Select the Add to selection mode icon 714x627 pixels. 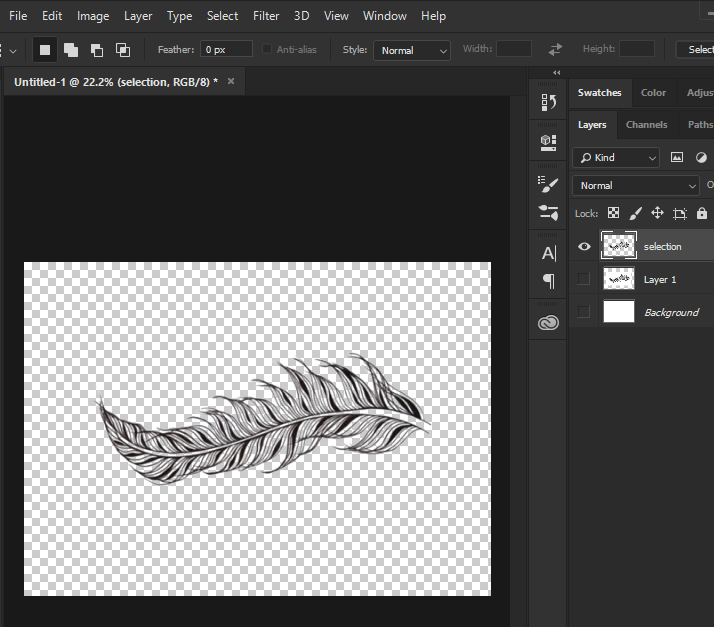click(71, 50)
